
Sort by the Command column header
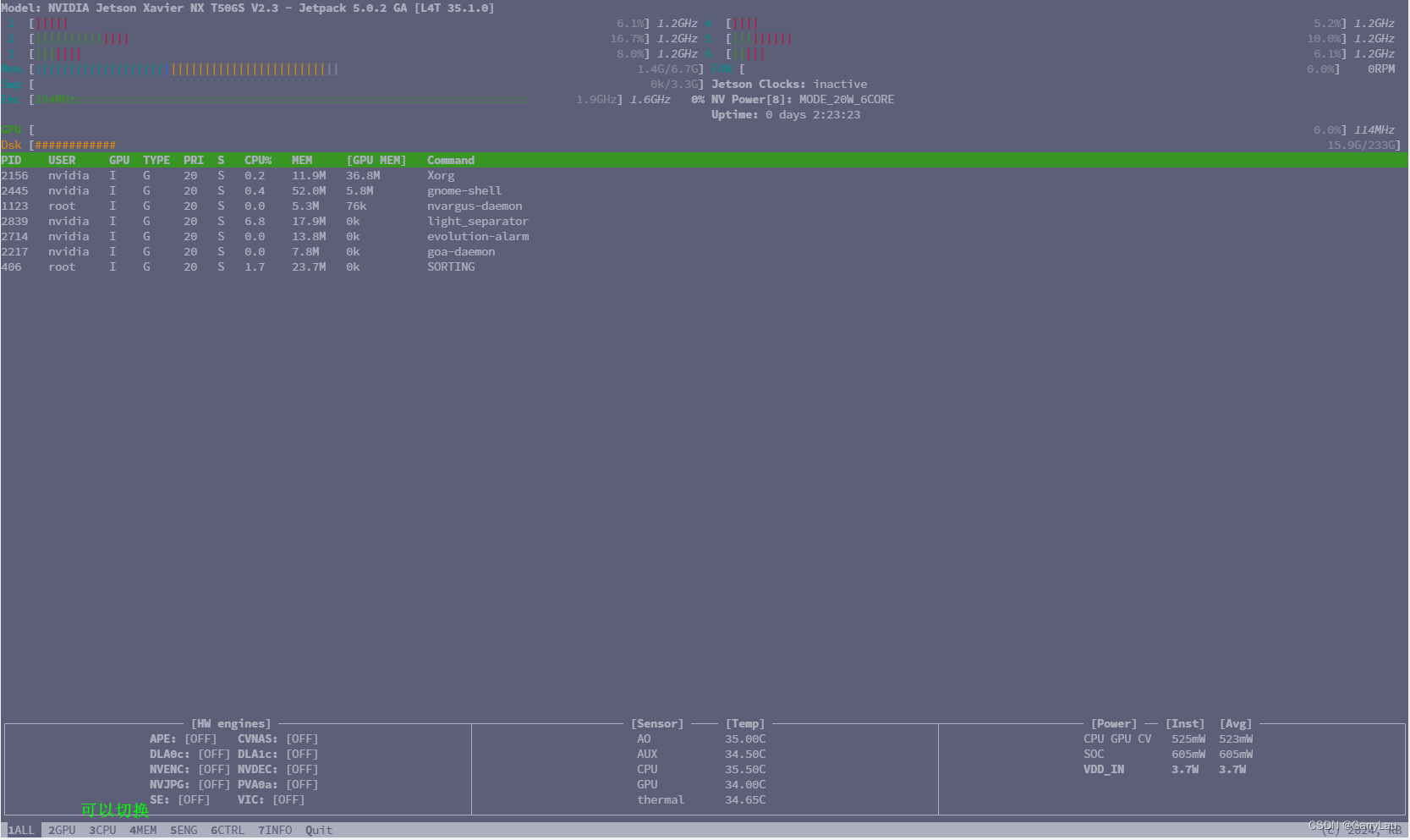pyautogui.click(x=451, y=160)
